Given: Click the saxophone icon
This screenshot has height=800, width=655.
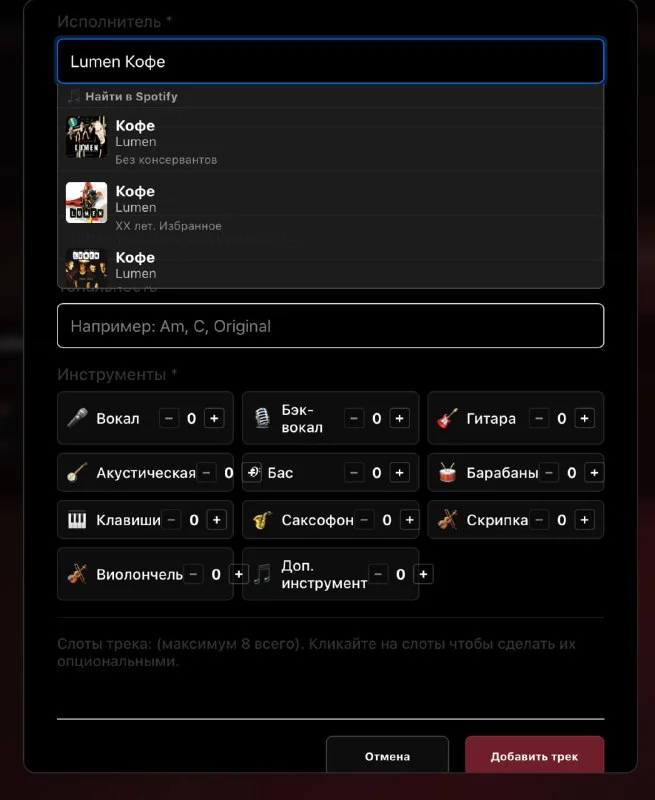Looking at the screenshot, I should (x=262, y=520).
